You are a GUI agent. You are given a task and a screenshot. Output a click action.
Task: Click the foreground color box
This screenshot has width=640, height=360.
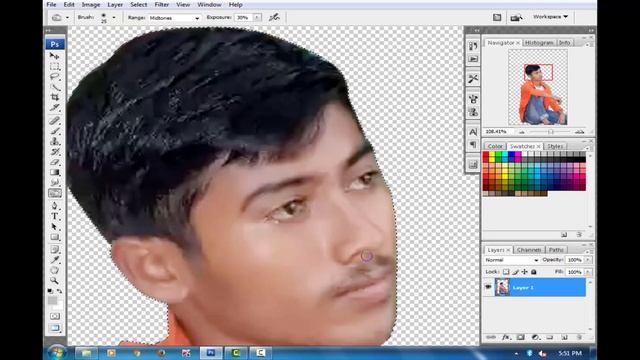(52, 300)
